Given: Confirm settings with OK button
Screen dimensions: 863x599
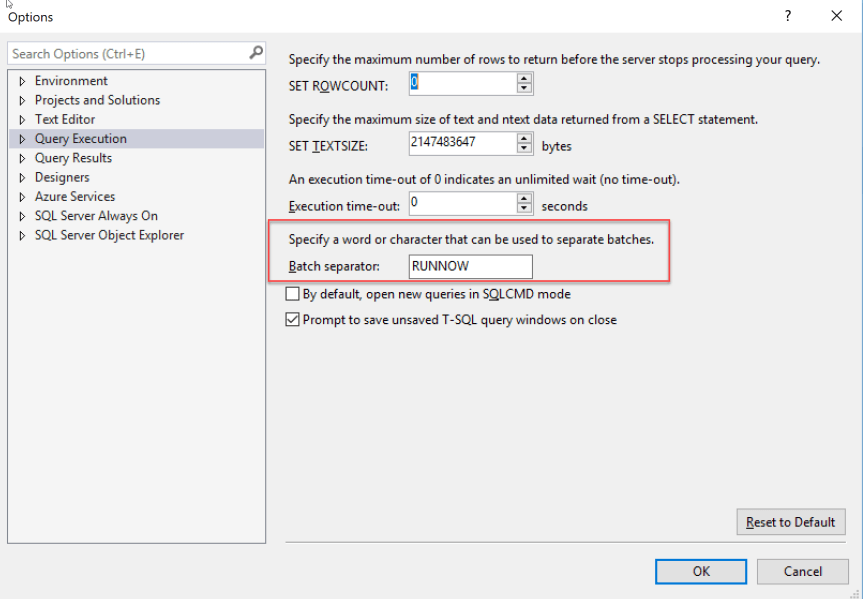Looking at the screenshot, I should (701, 571).
